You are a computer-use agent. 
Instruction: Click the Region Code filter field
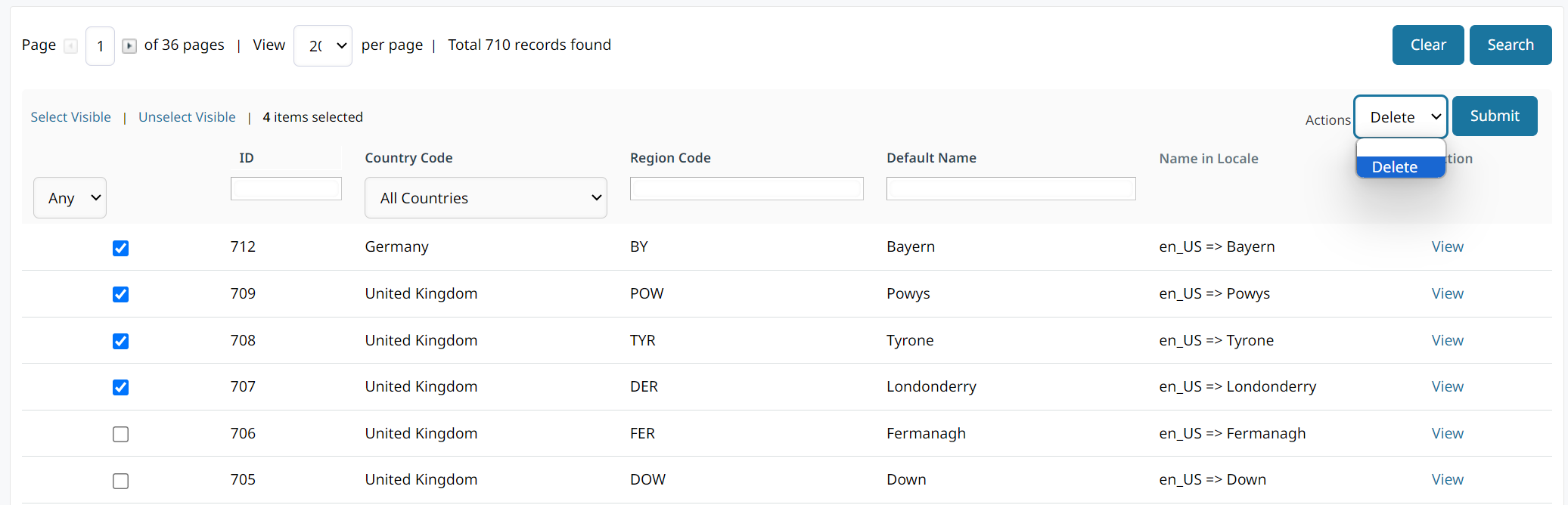[x=746, y=189]
